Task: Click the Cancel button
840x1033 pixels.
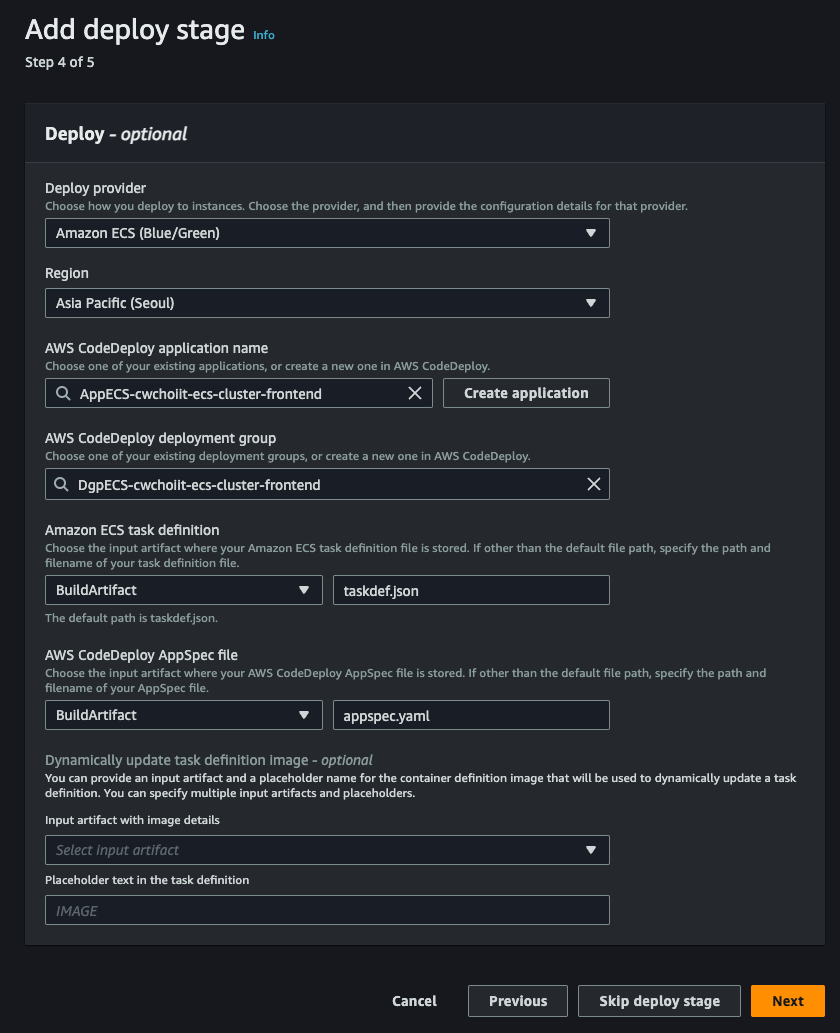Action: pos(414,1001)
